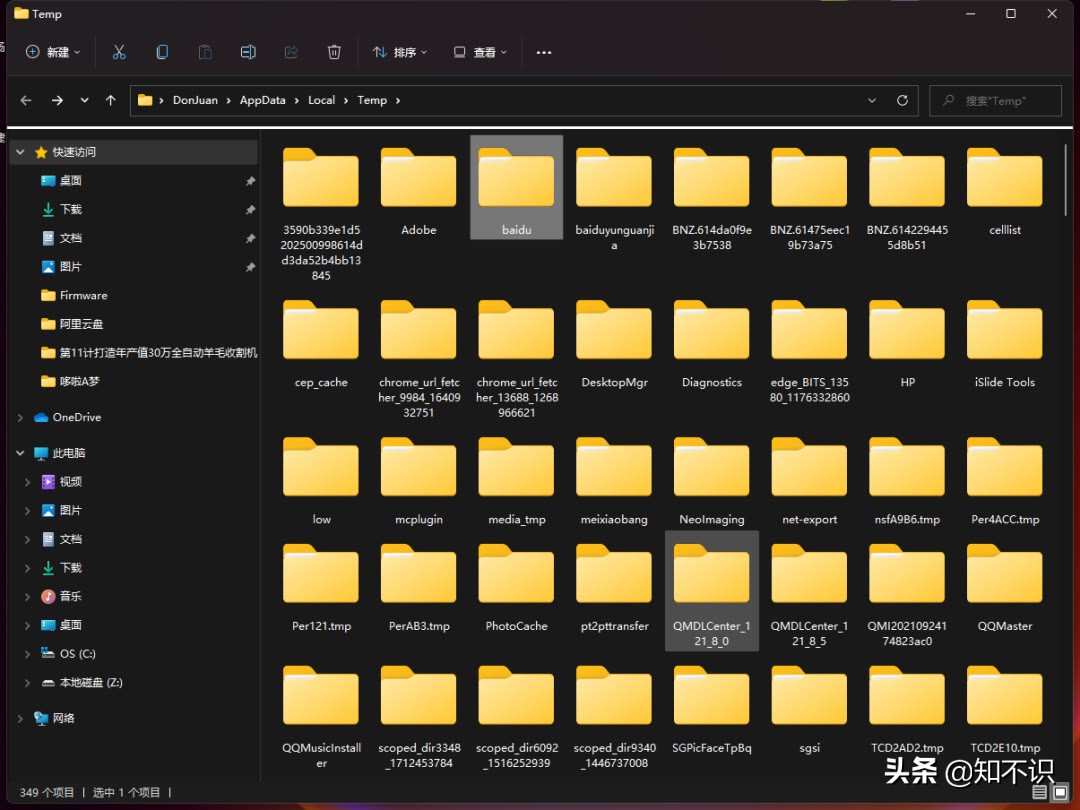Open the See more ellipsis menu
The image size is (1080, 810).
pyautogui.click(x=544, y=52)
